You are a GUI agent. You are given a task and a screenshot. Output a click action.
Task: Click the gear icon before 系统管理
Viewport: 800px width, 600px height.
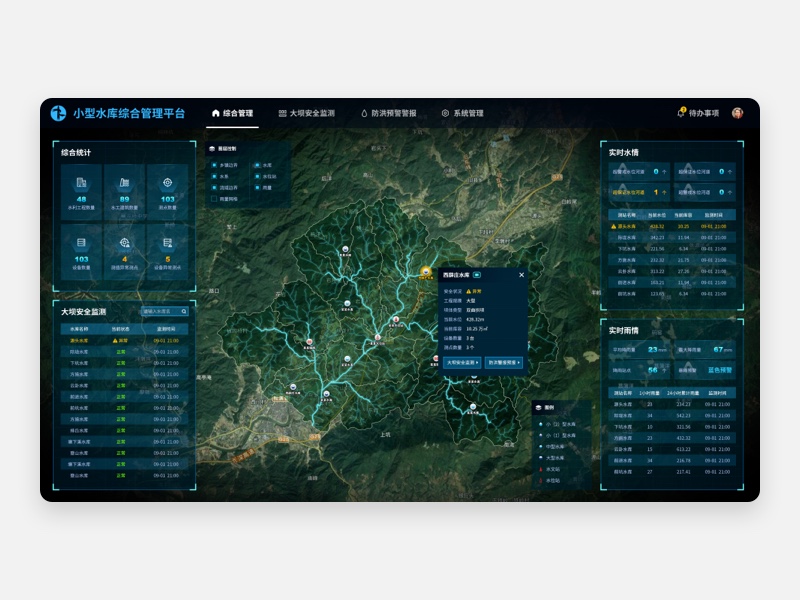pyautogui.click(x=445, y=113)
